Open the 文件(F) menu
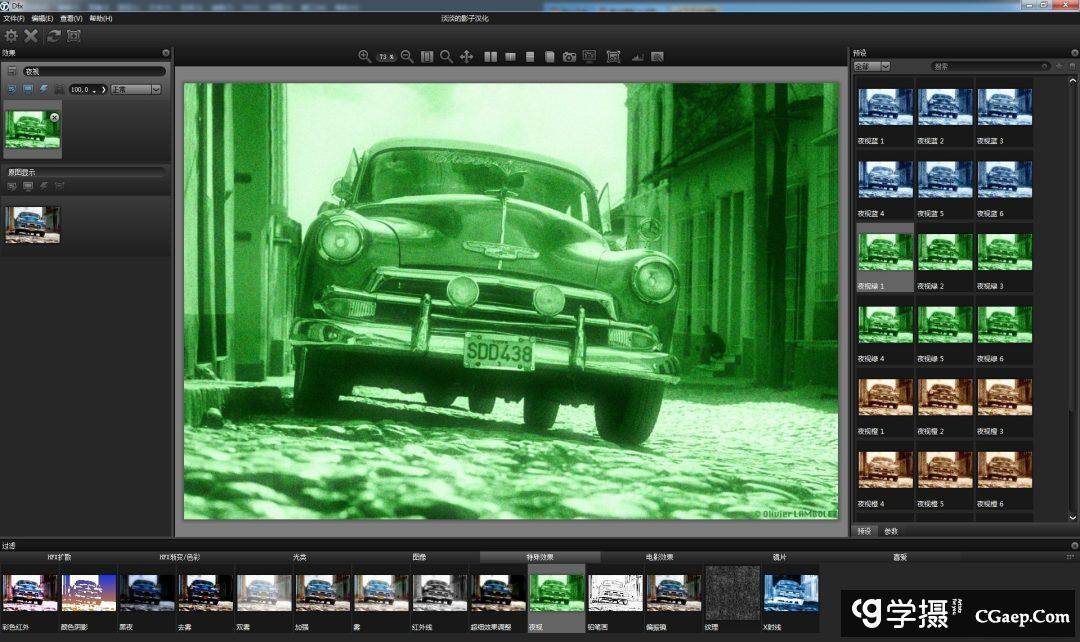 pyautogui.click(x=14, y=18)
